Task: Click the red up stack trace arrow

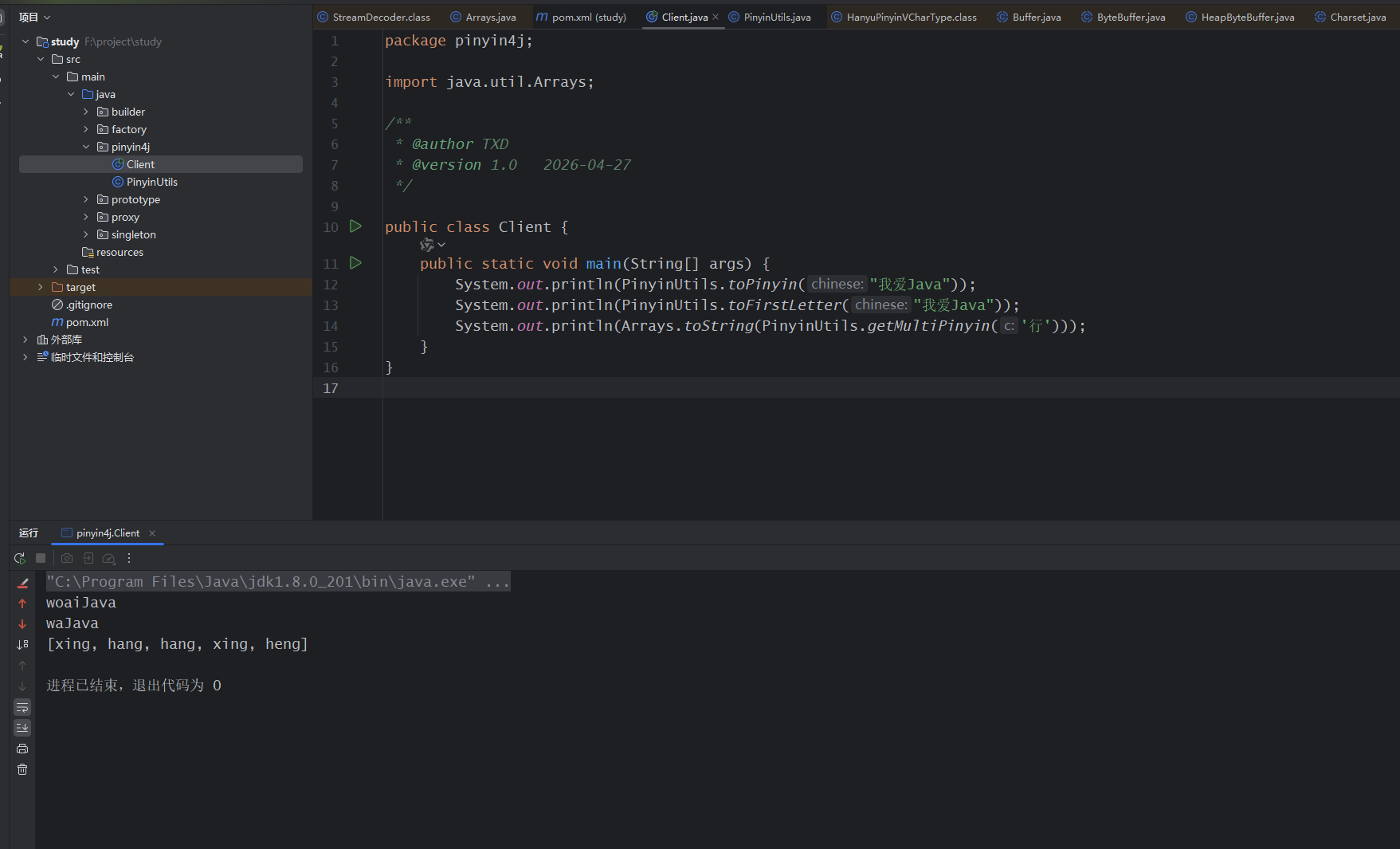Action: (22, 603)
